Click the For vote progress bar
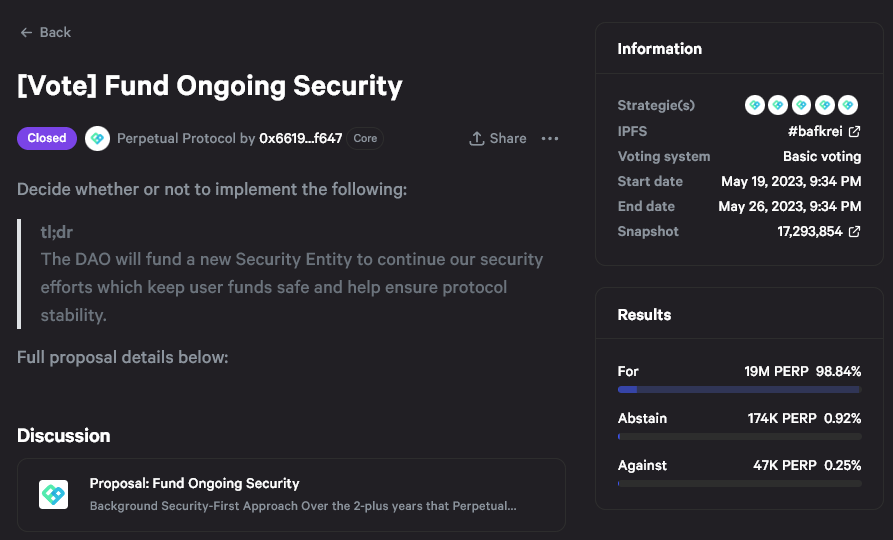 click(739, 389)
